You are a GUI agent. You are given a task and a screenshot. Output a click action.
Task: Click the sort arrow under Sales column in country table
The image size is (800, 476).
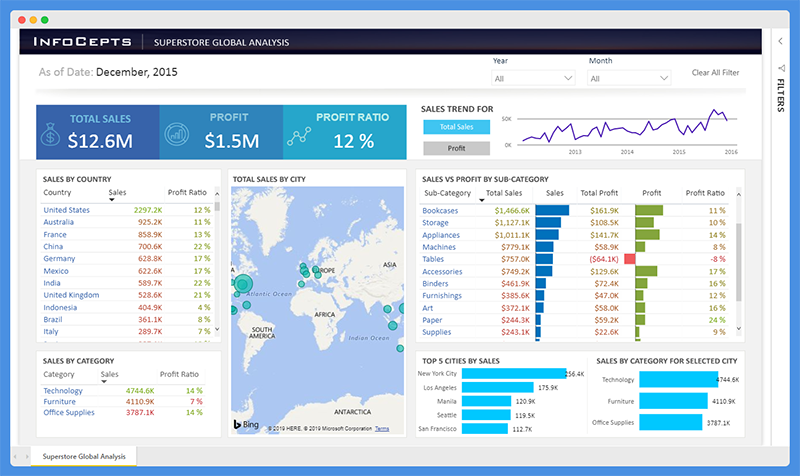[111, 199]
